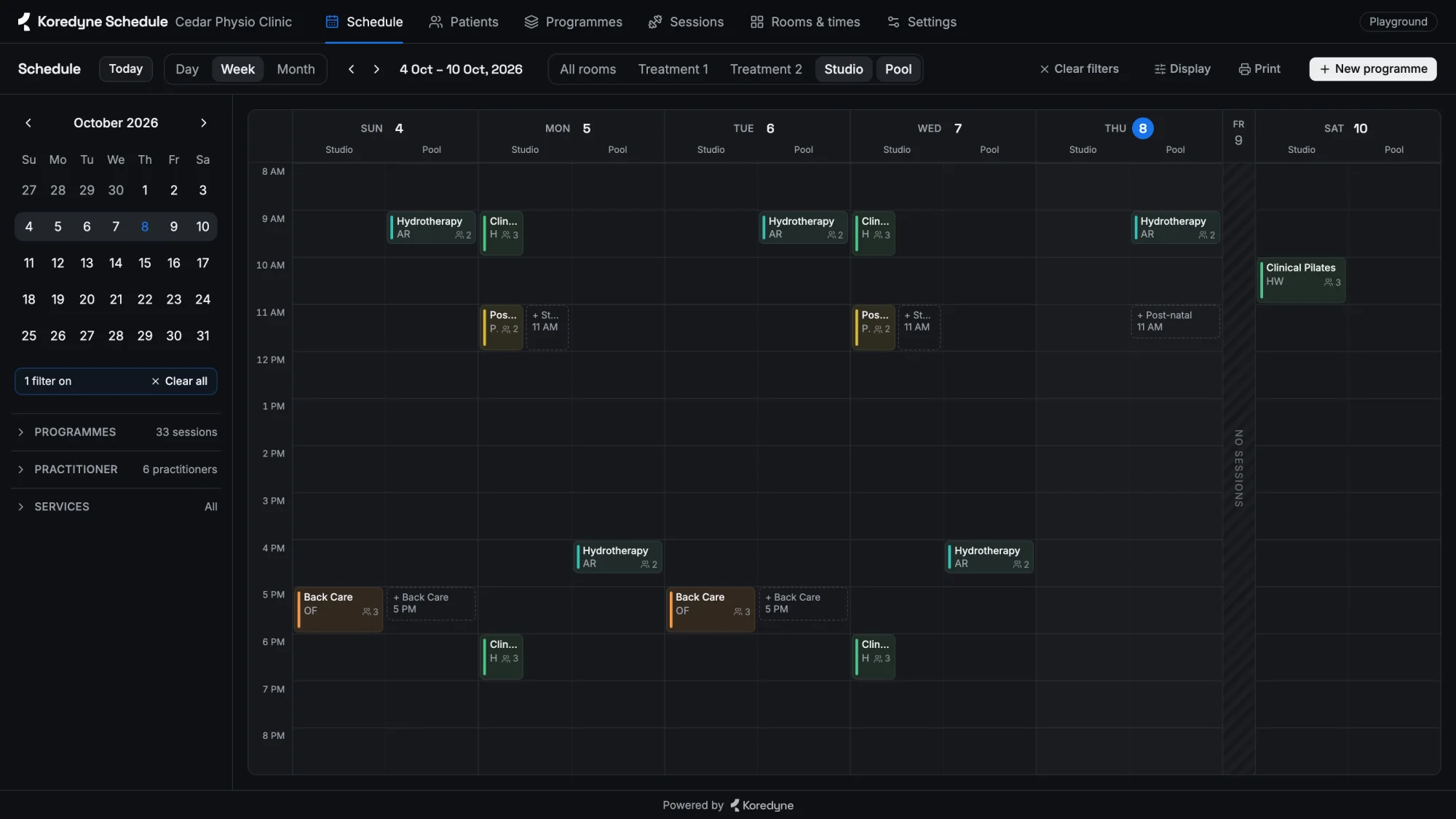Image resolution: width=1456 pixels, height=819 pixels.
Task: Open Monday 4 PM Hydrotherapy session
Action: click(617, 557)
